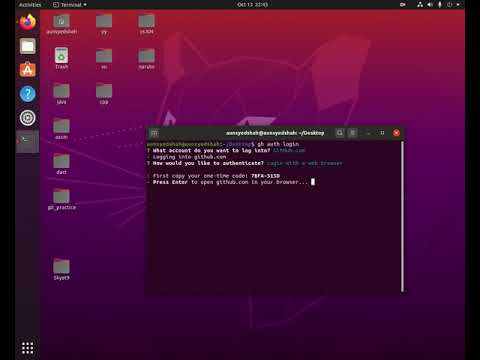Open the Terminal app menu in top bar

coord(70,5)
